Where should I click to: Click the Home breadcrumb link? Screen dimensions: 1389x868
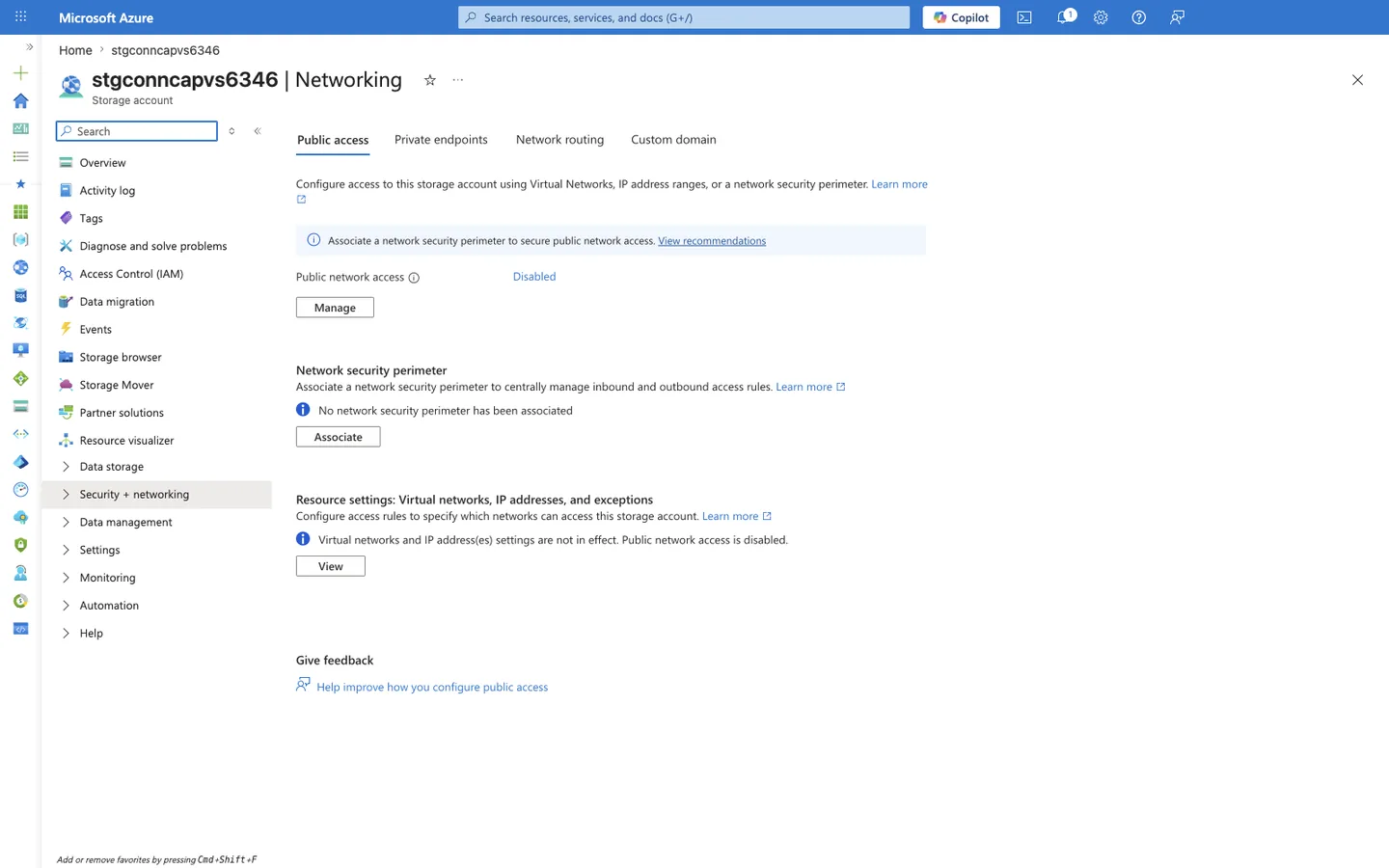pyautogui.click(x=75, y=50)
